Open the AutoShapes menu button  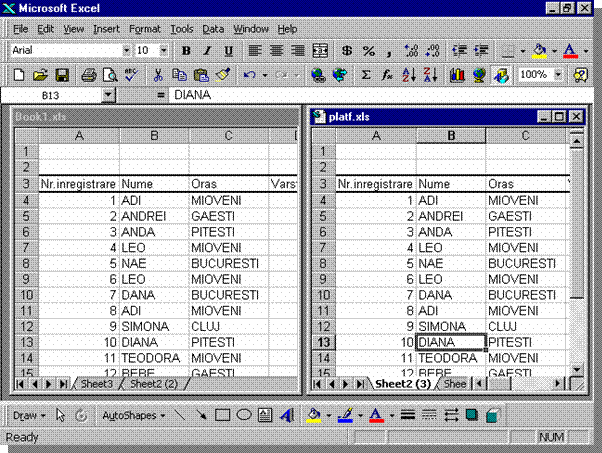[133, 415]
